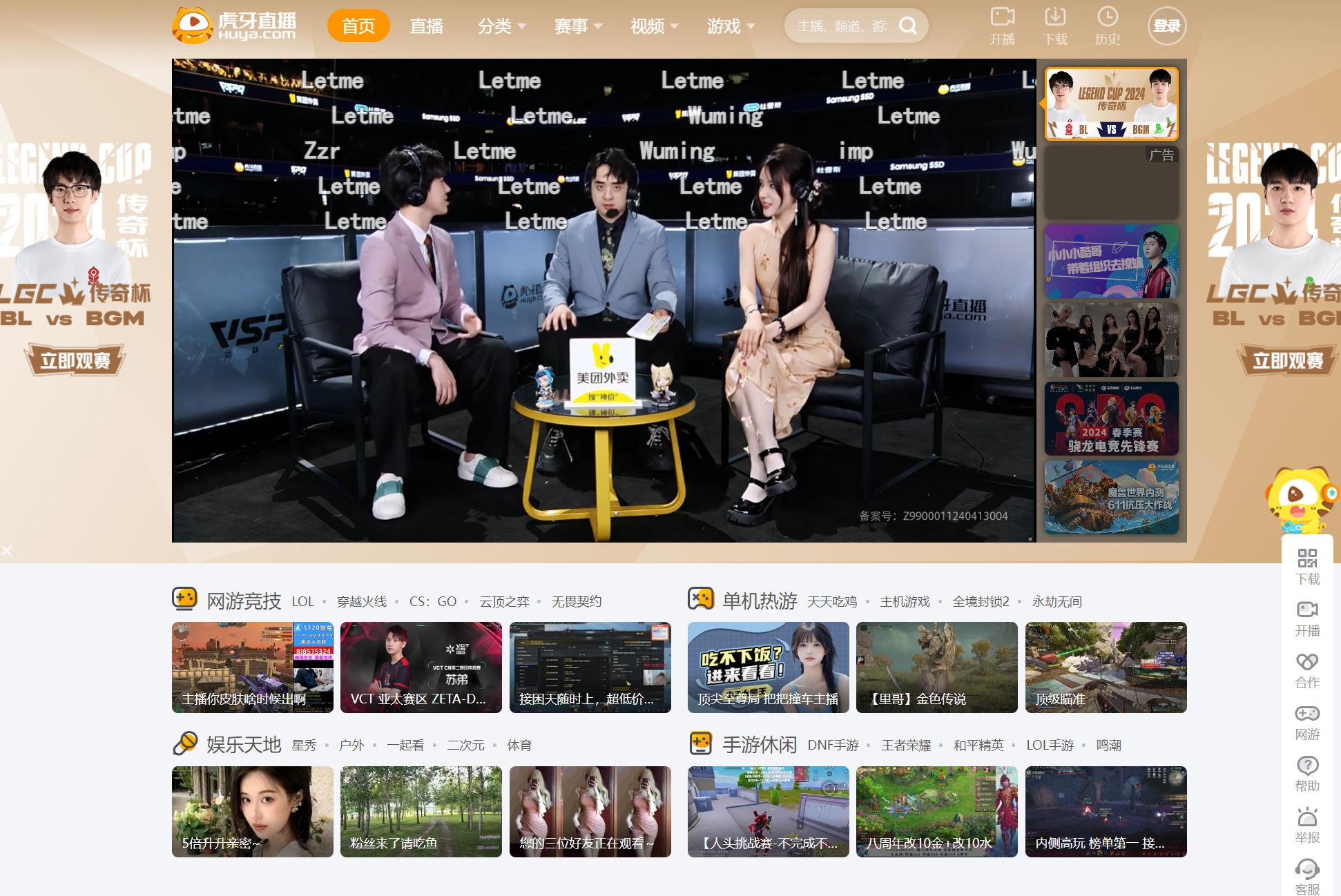The image size is (1341, 896).
Task: Open the 历史 history clock icon
Action: click(1108, 17)
